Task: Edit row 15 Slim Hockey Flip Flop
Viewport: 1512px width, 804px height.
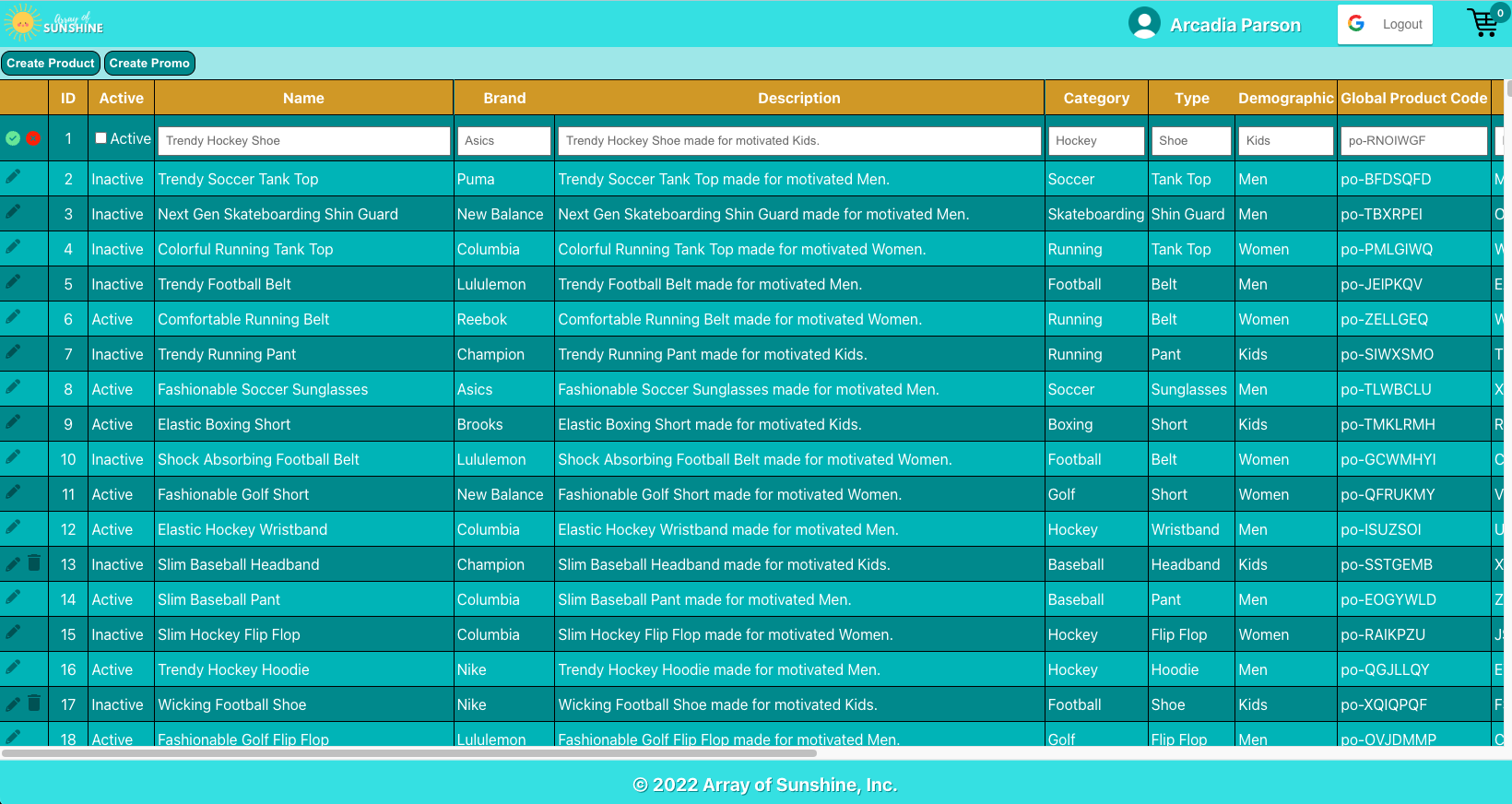Action: pyautogui.click(x=13, y=632)
